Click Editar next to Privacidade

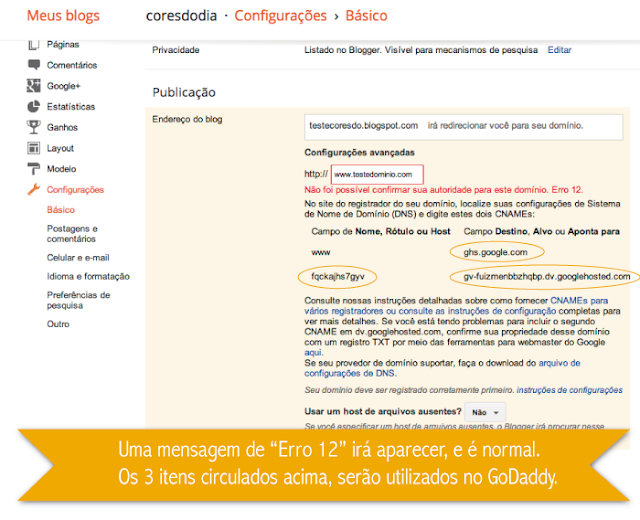pyautogui.click(x=559, y=50)
